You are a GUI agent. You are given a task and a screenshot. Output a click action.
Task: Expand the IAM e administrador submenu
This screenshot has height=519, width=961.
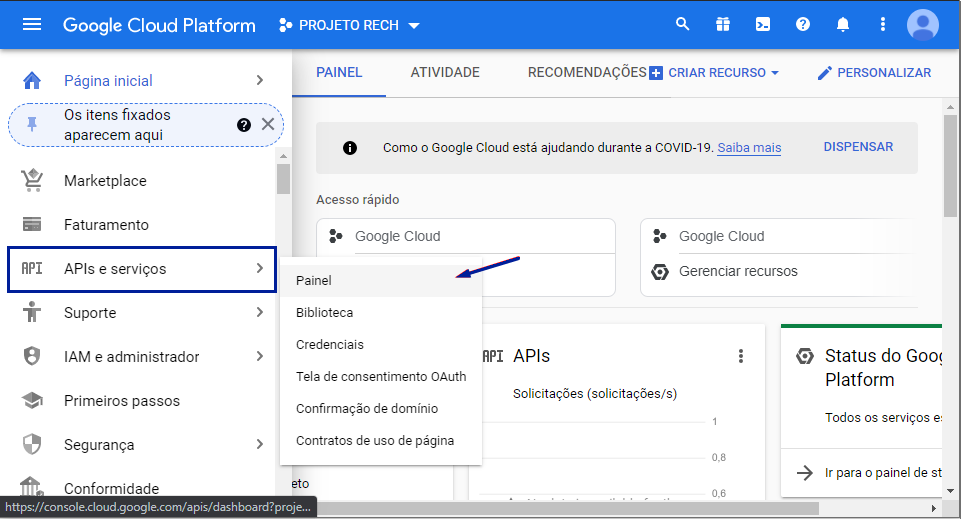point(259,357)
